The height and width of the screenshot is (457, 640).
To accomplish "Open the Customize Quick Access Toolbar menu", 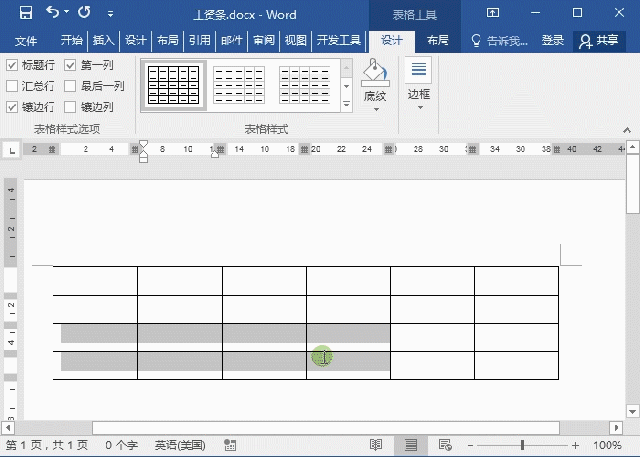I will tap(110, 14).
